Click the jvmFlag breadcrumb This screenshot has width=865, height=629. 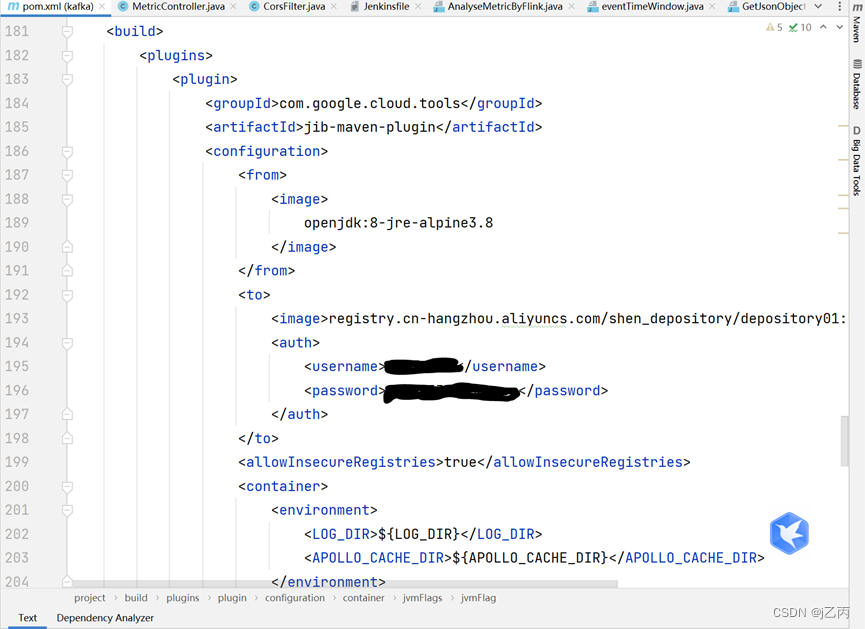(478, 598)
